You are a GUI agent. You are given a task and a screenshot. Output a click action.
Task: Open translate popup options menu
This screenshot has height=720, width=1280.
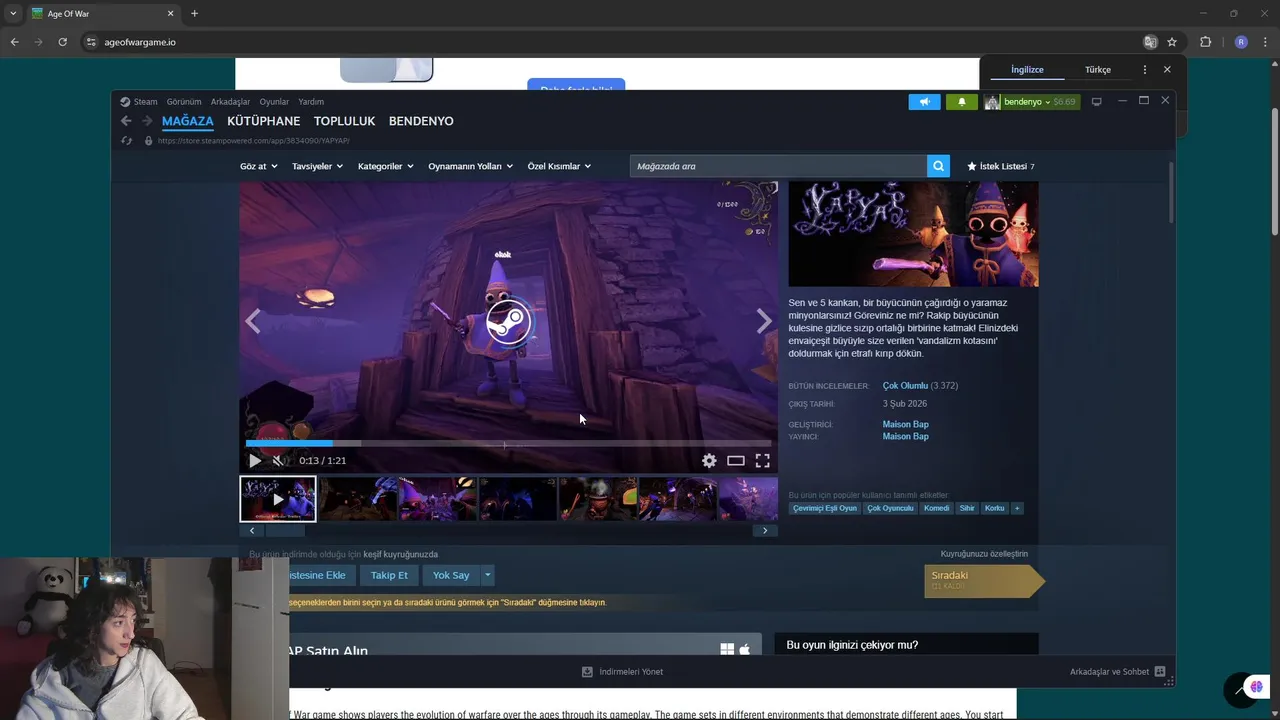pyautogui.click(x=1145, y=70)
